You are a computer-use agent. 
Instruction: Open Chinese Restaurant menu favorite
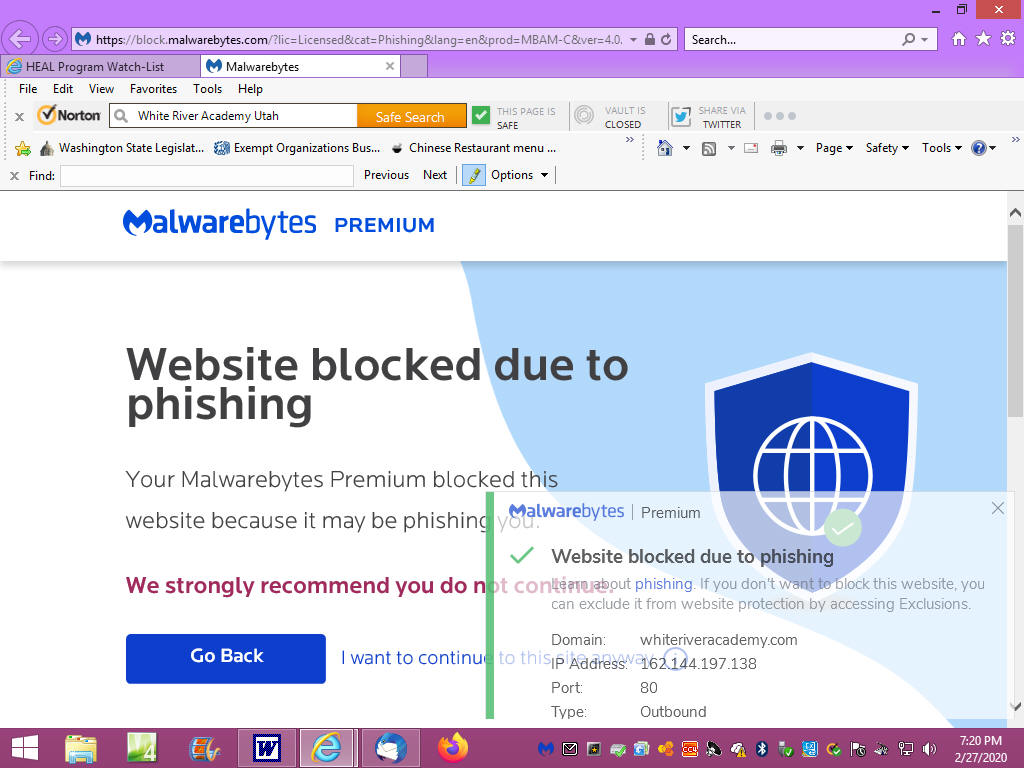(x=473, y=148)
